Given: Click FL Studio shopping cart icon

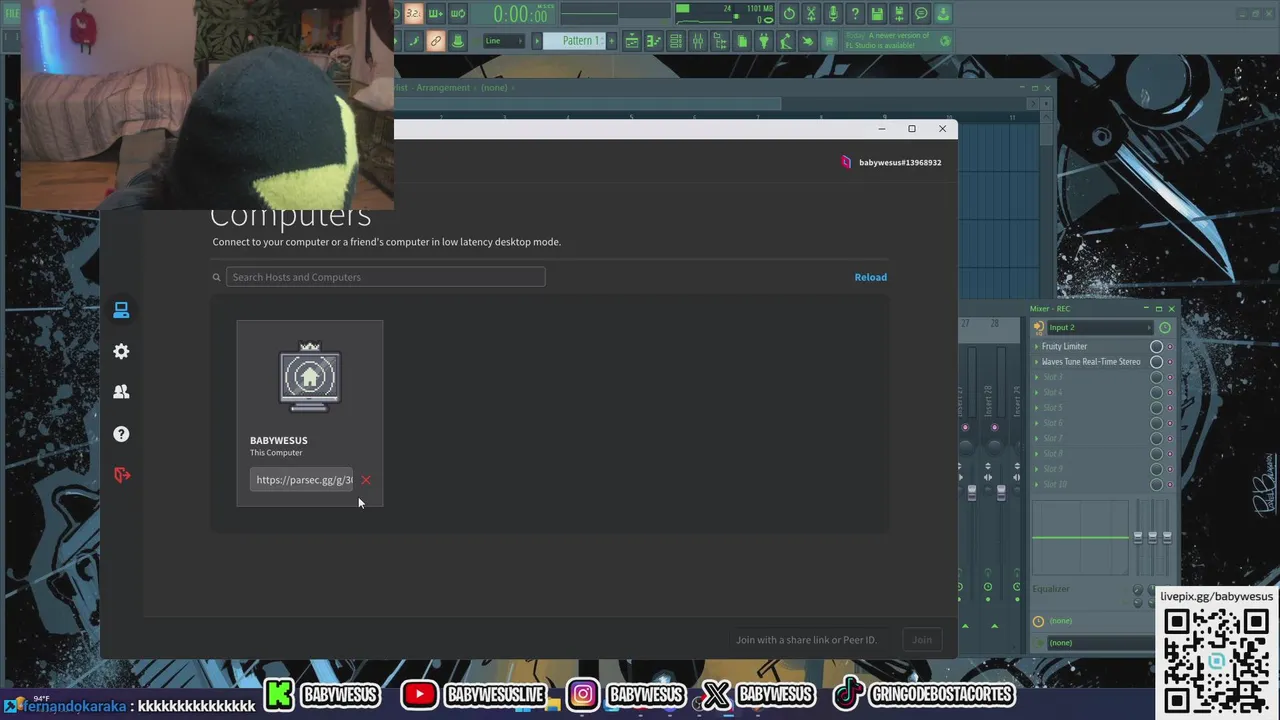Looking at the screenshot, I should pos(829,41).
